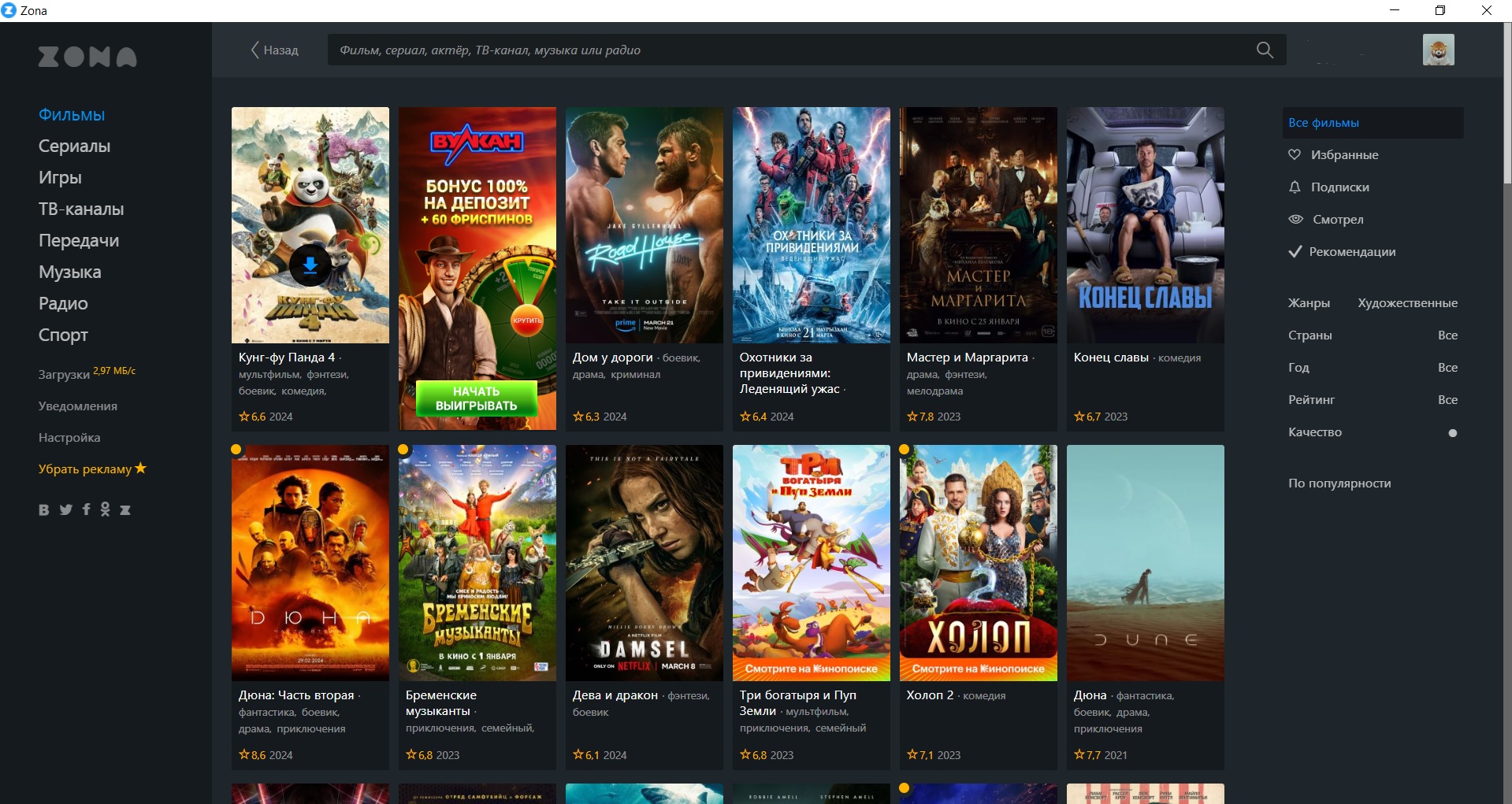
Task: Click the rating star of Дева и дракон
Action: 578,754
